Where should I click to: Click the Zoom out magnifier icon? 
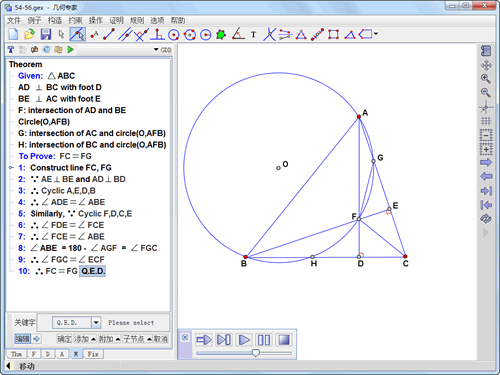(x=486, y=93)
